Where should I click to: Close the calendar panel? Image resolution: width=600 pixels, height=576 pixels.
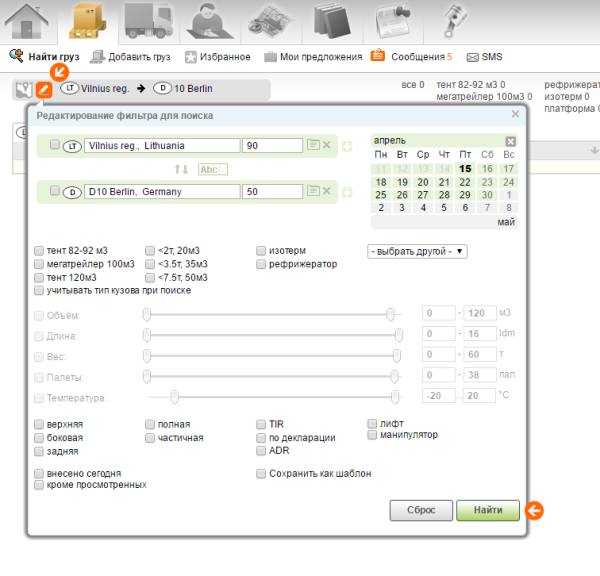(x=510, y=141)
